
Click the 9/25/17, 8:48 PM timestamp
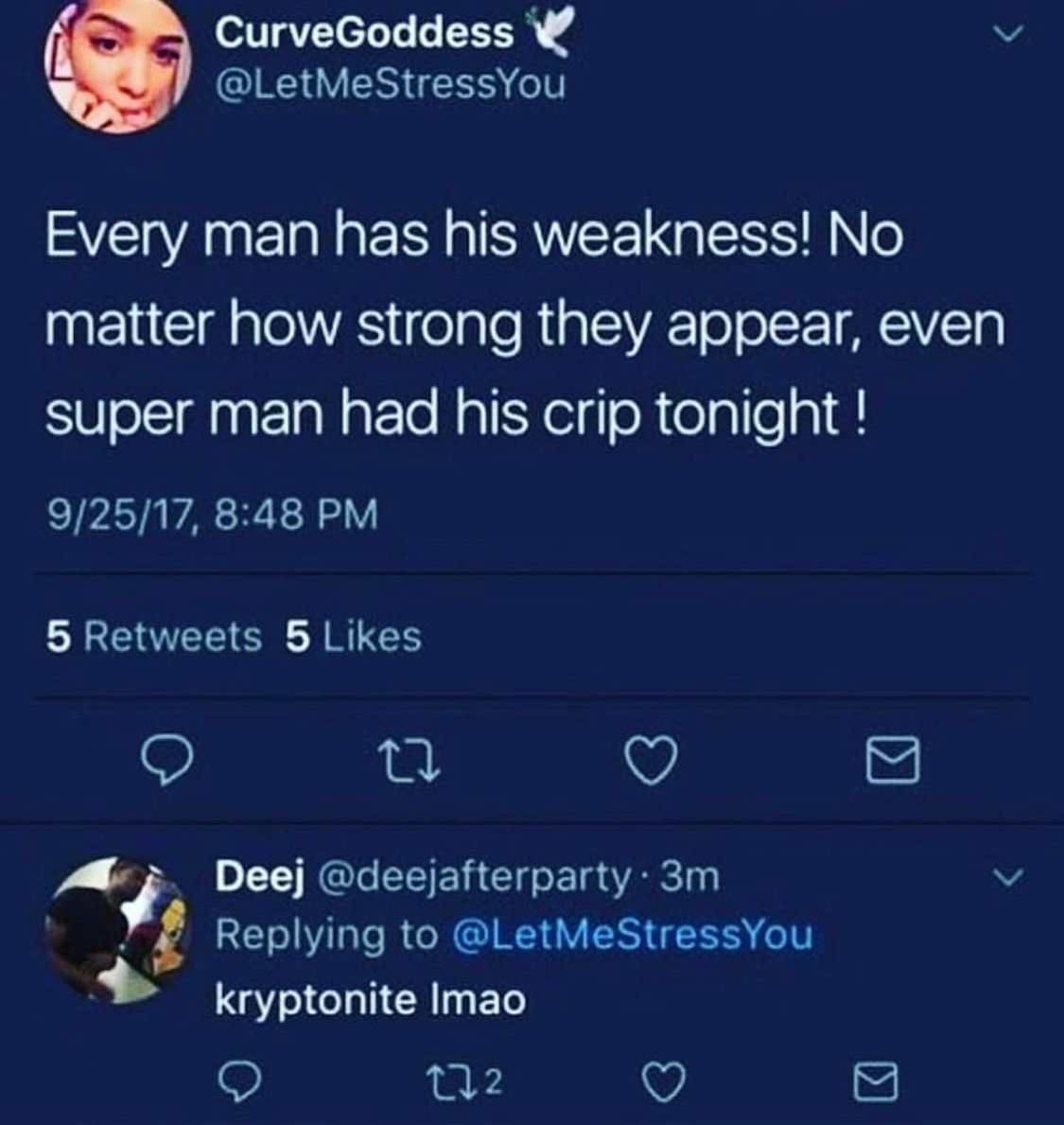pos(212,515)
